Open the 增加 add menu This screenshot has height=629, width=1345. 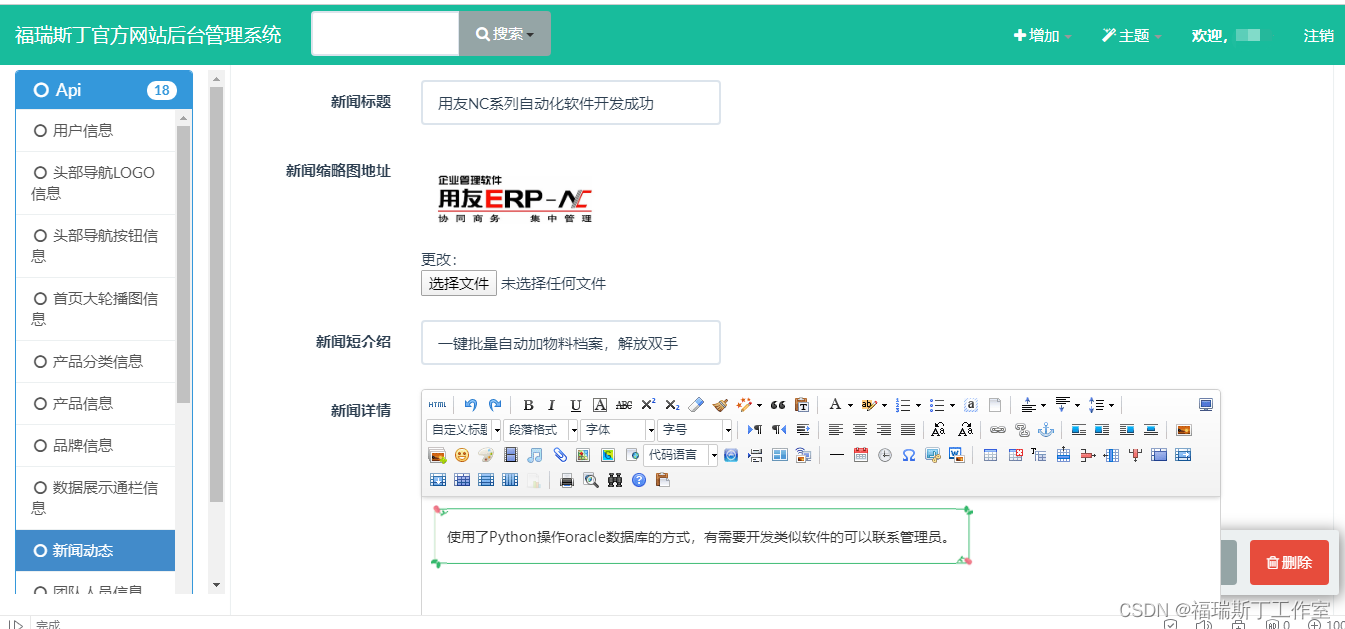click(x=1042, y=35)
